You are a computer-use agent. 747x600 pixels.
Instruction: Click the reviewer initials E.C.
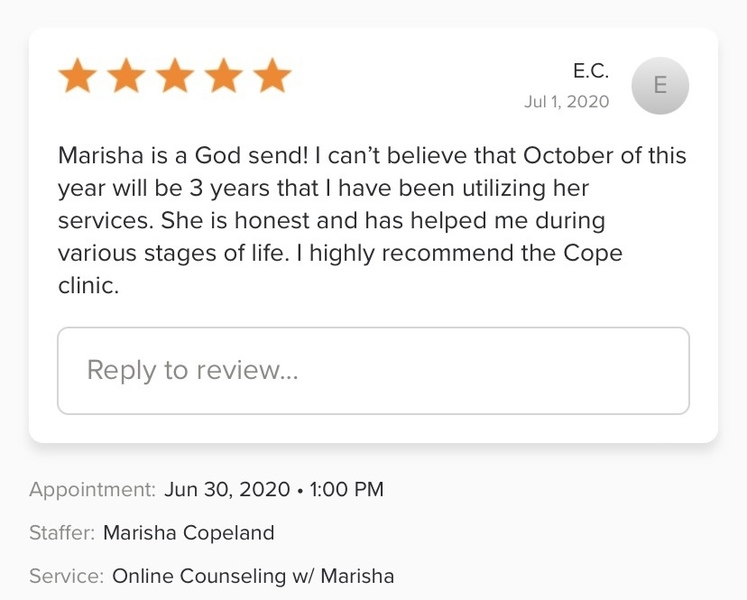pos(590,71)
